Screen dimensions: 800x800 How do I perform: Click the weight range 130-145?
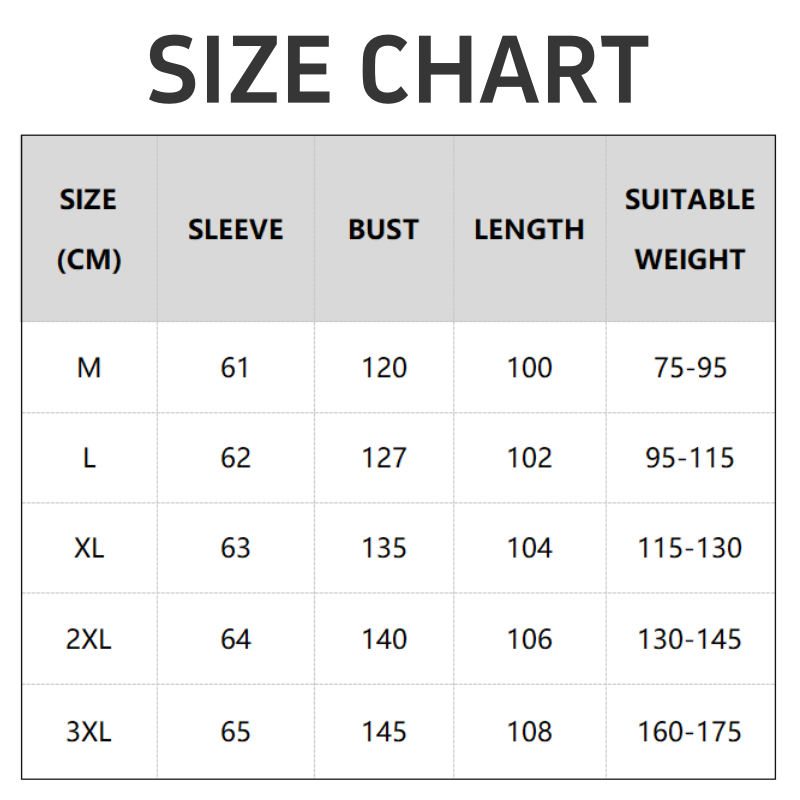tap(690, 639)
